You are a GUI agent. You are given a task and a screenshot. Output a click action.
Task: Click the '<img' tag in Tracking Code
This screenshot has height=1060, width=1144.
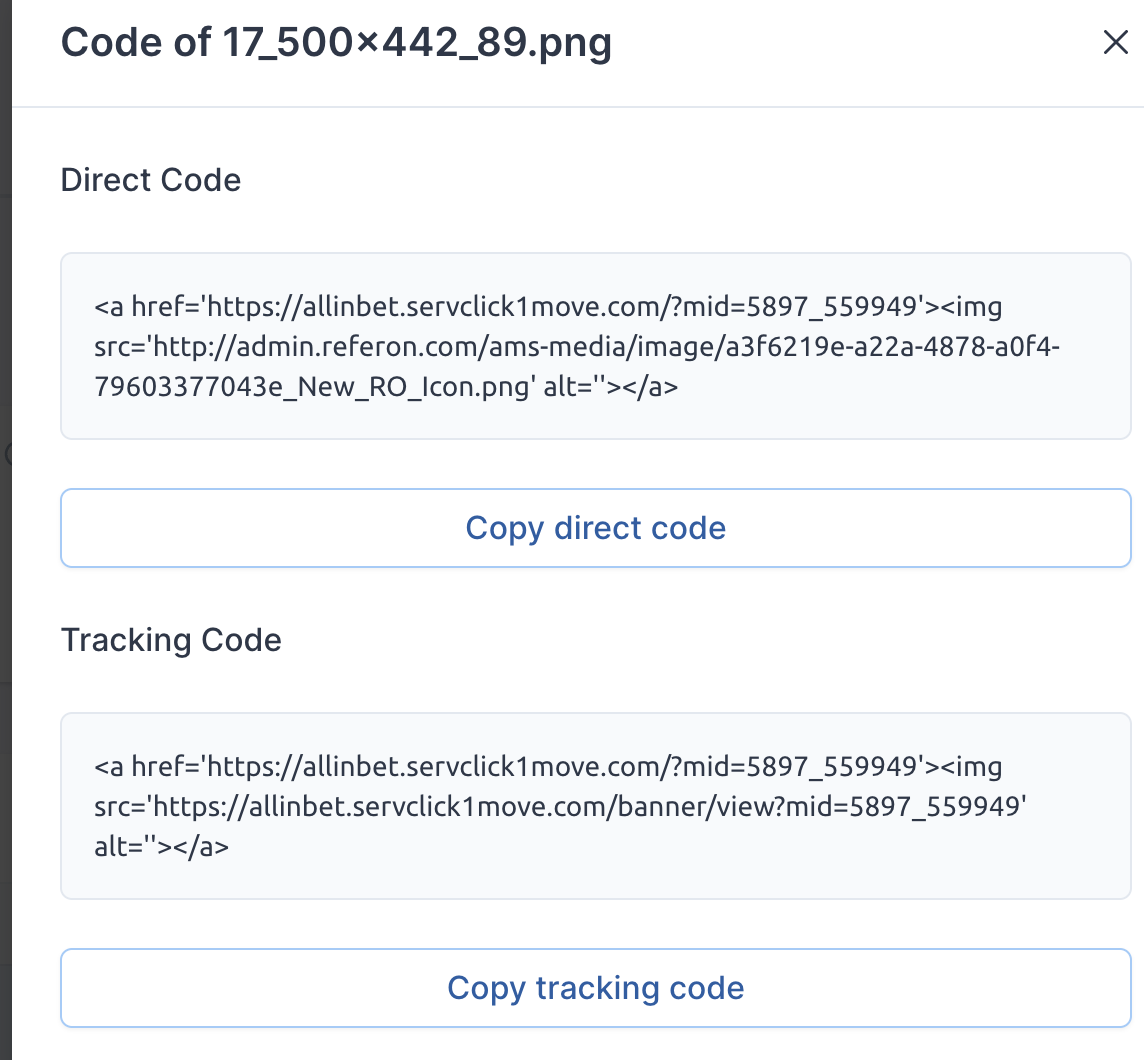point(972,767)
